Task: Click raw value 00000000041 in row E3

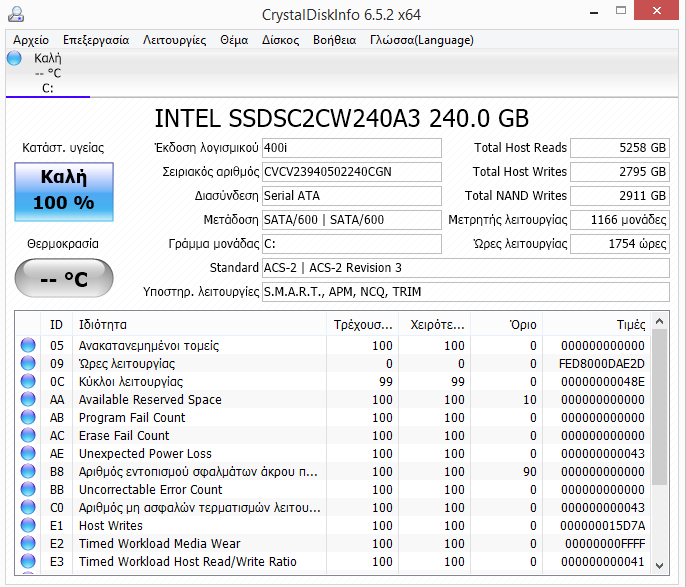Action: (x=603, y=561)
